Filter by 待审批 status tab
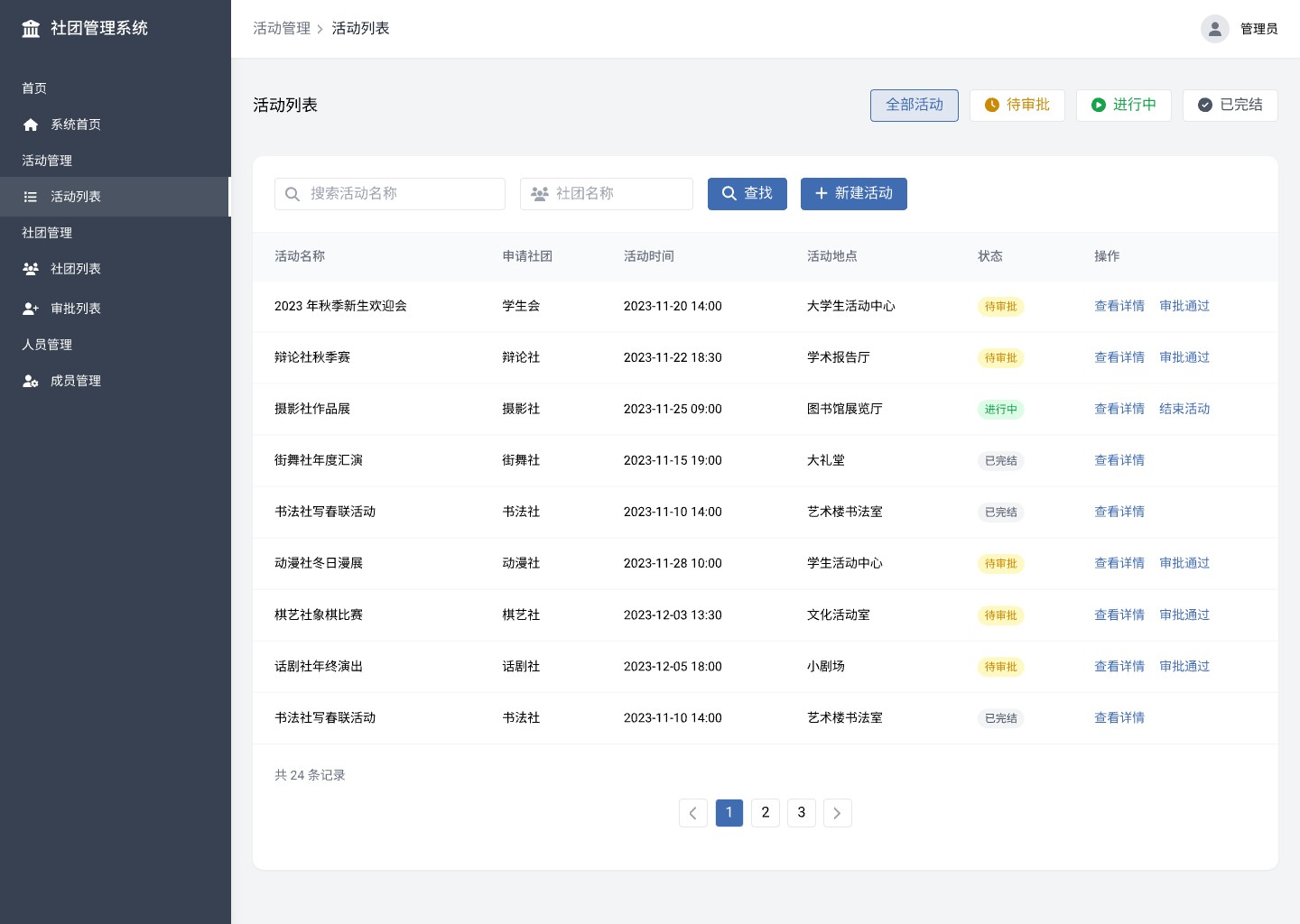Screen dimensions: 1300x924 click(1017, 105)
